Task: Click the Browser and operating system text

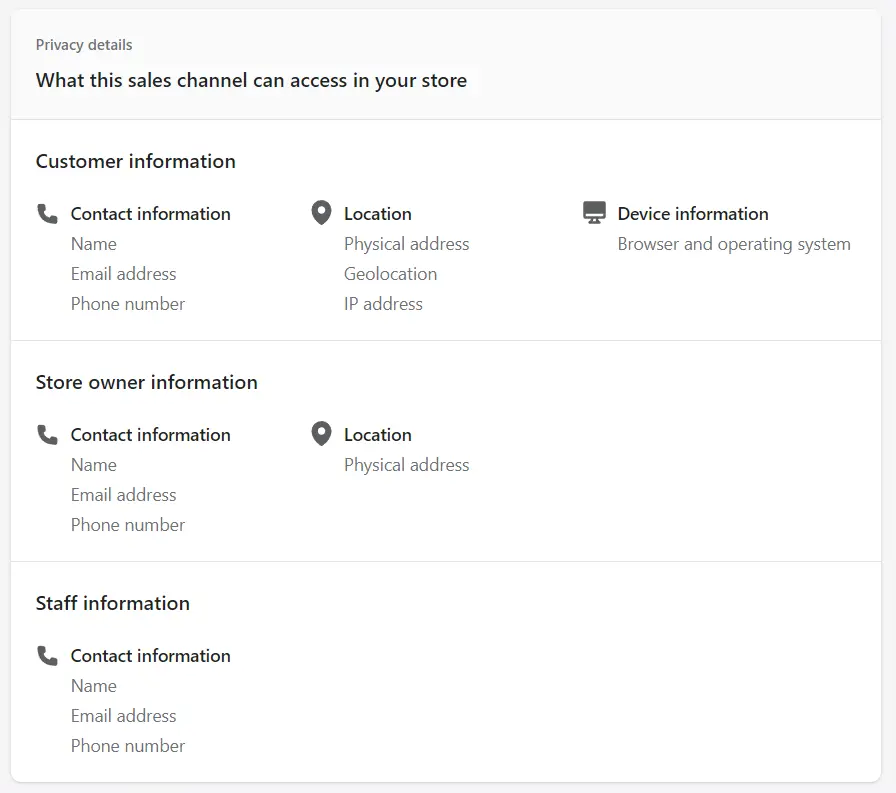Action: point(733,244)
